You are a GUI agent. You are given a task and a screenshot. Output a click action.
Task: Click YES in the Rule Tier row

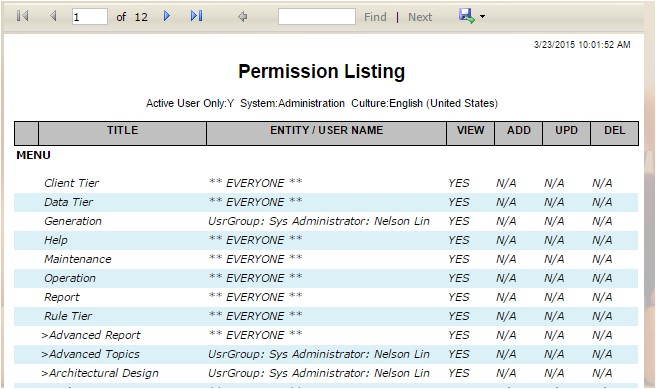(459, 316)
